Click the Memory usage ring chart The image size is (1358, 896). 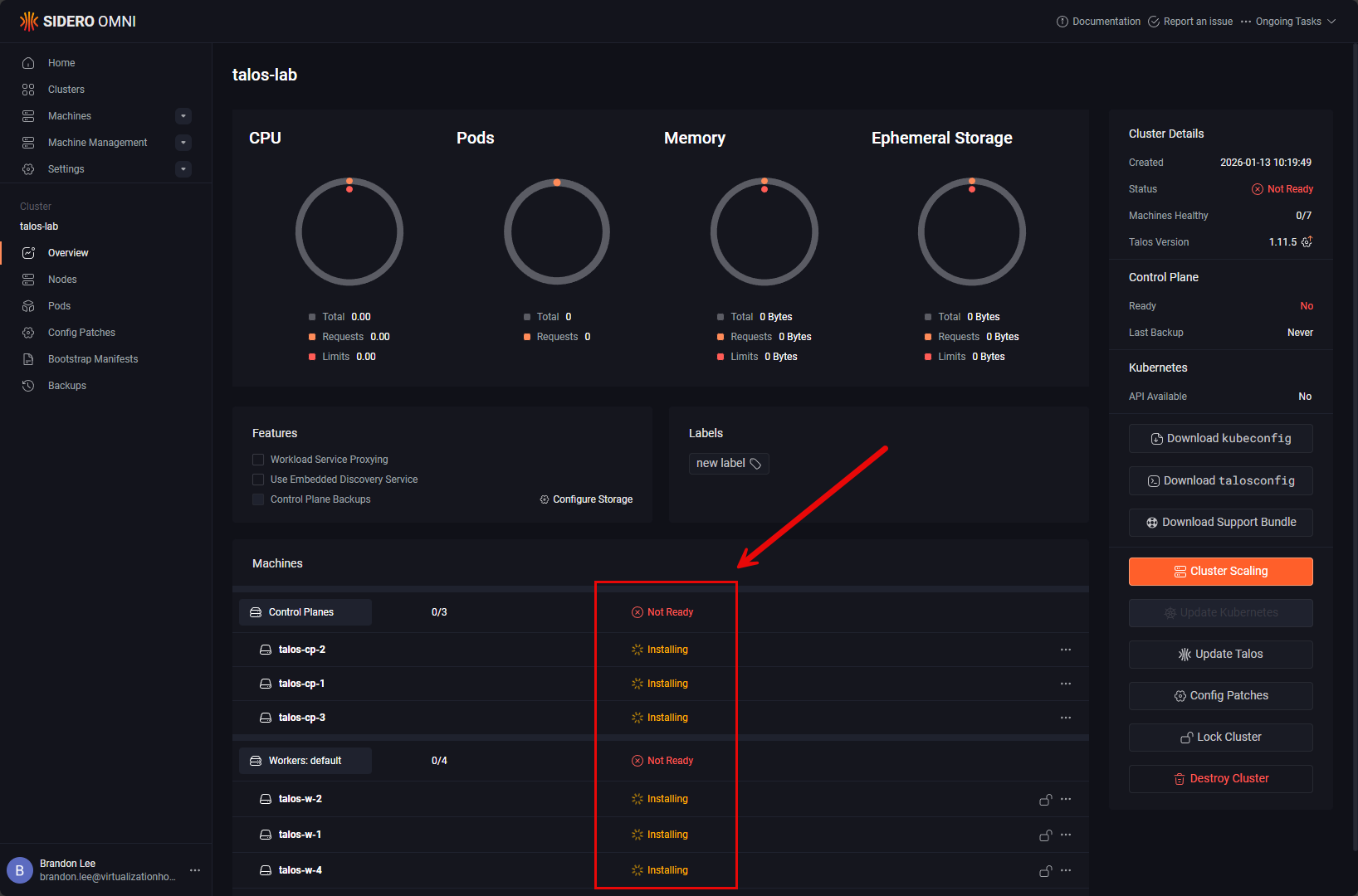pos(764,231)
